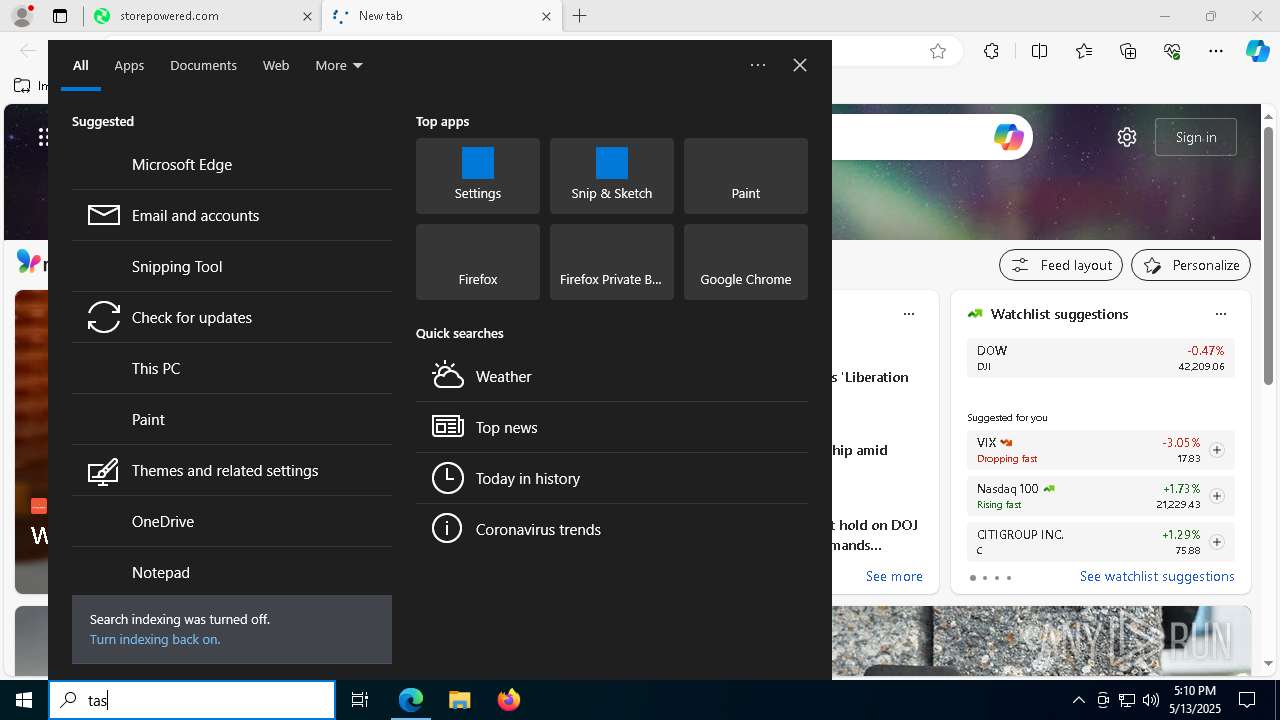Open Snip & Sketch tile
The image size is (1280, 720).
click(x=612, y=176)
